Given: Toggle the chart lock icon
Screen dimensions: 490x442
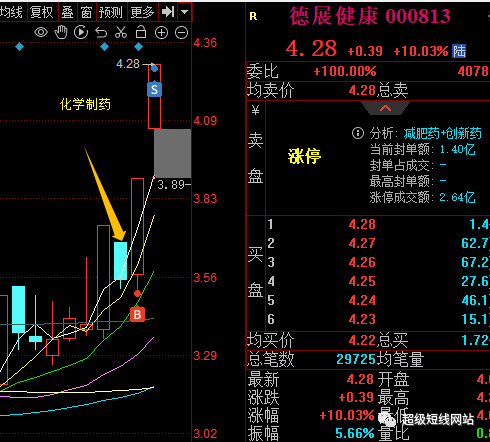Looking at the screenshot, I should click(141, 32).
